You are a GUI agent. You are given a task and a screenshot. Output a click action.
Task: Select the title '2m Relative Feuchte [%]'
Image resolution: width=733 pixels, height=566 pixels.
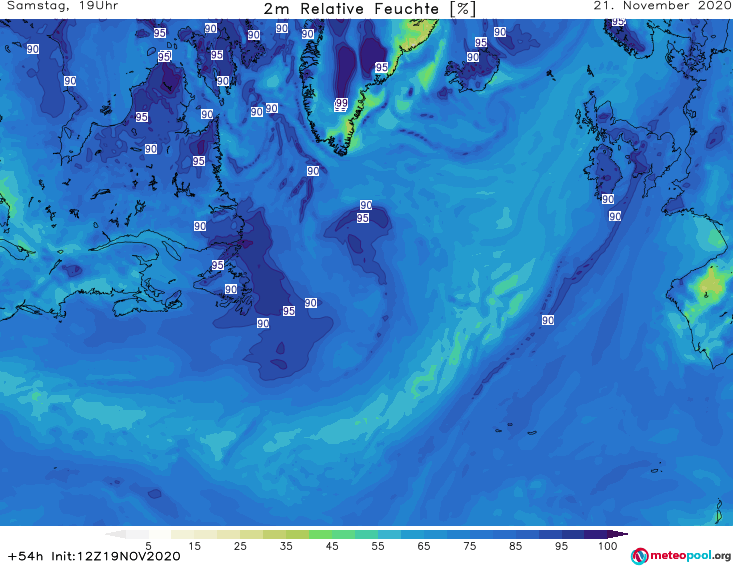click(370, 9)
